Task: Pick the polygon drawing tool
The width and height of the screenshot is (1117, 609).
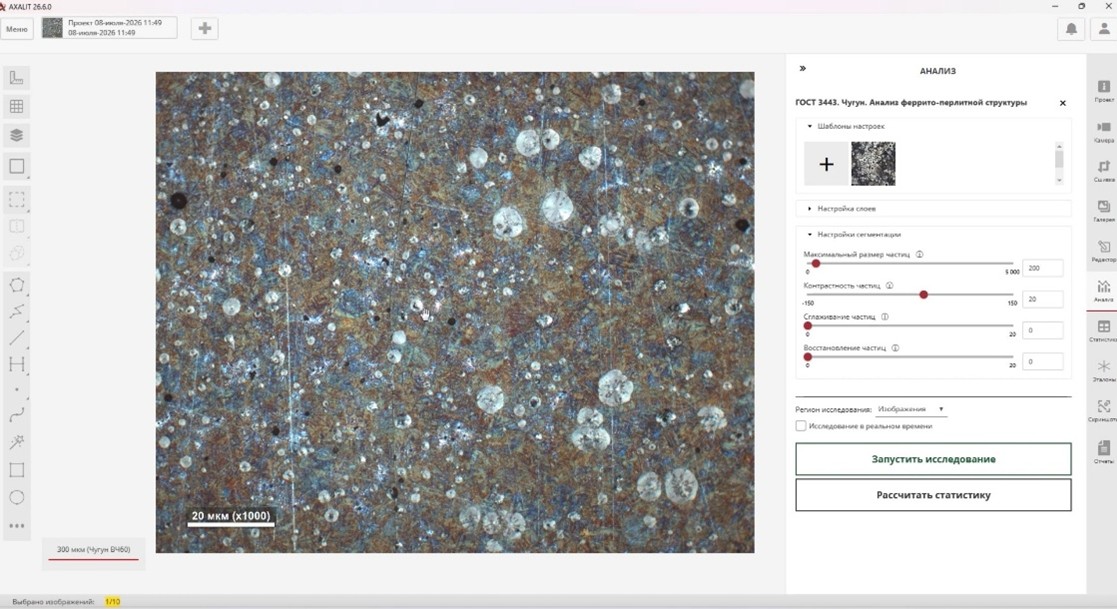Action: pos(16,285)
